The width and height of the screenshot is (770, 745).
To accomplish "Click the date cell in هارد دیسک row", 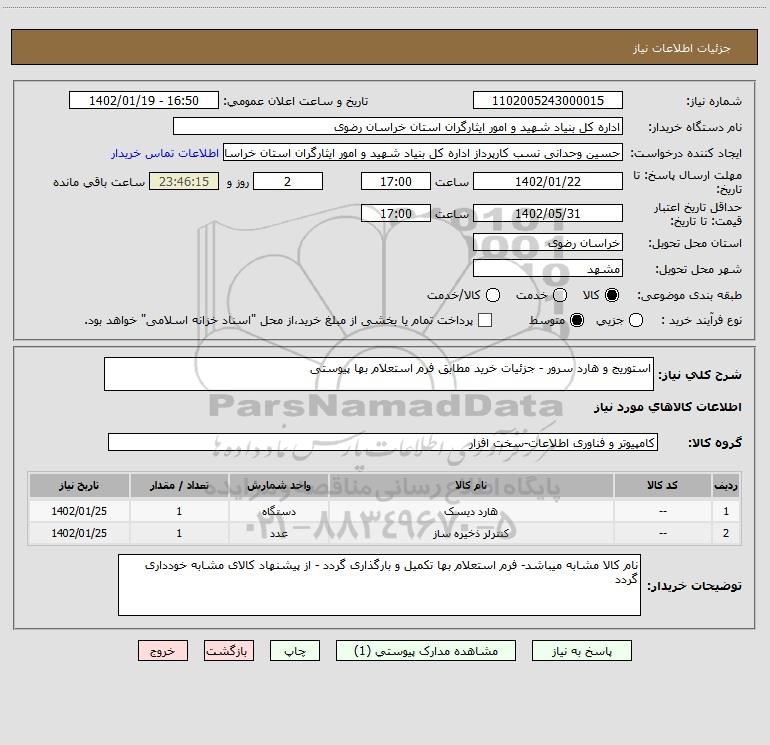I will (79, 511).
